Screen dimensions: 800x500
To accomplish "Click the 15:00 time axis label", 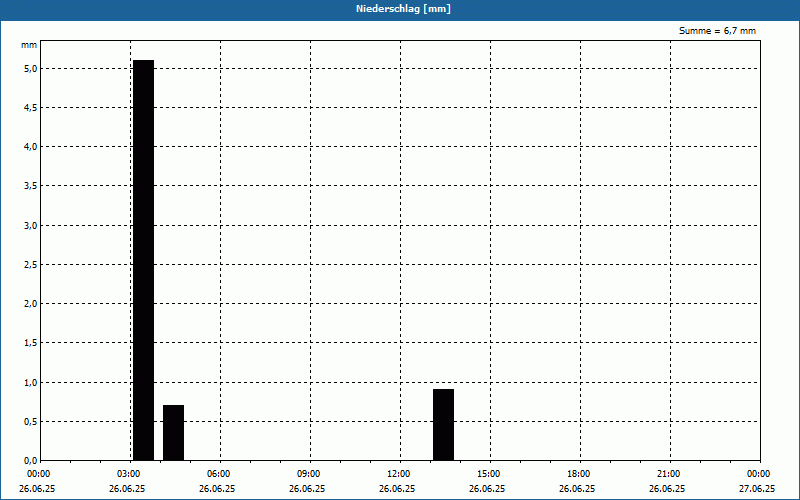I will [x=487, y=474].
